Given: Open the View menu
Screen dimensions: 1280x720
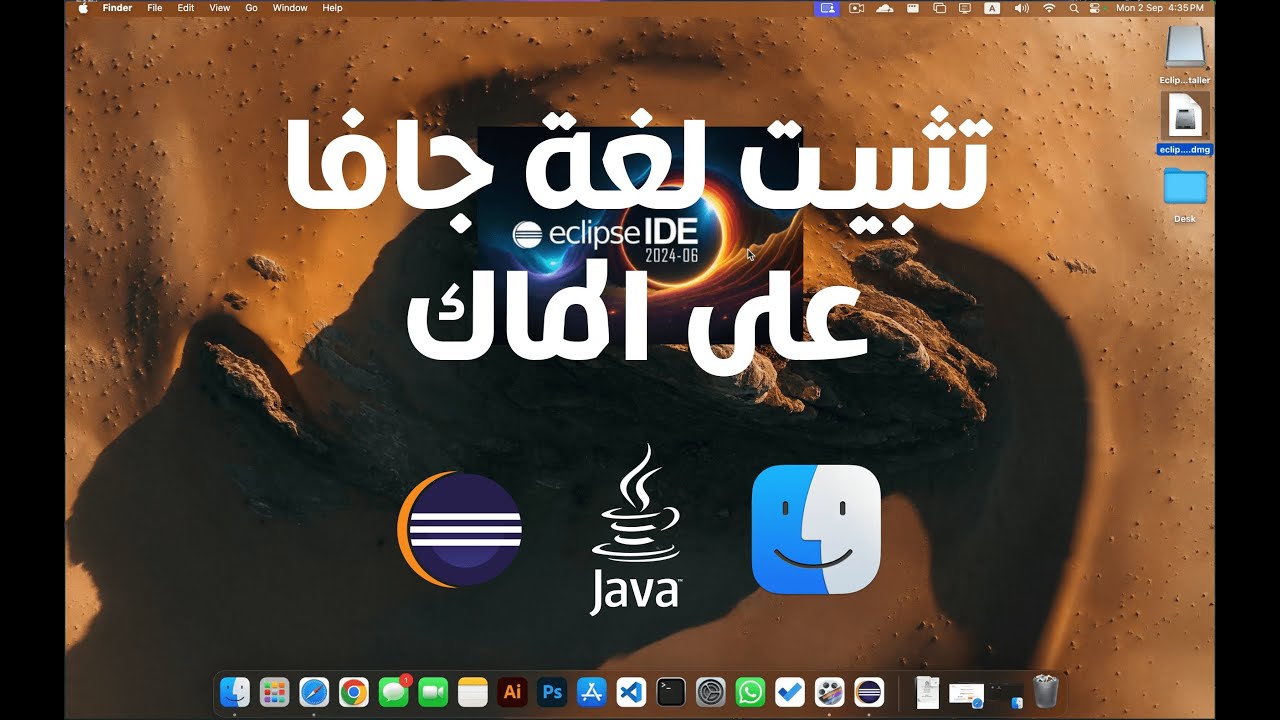Looking at the screenshot, I should (219, 7).
